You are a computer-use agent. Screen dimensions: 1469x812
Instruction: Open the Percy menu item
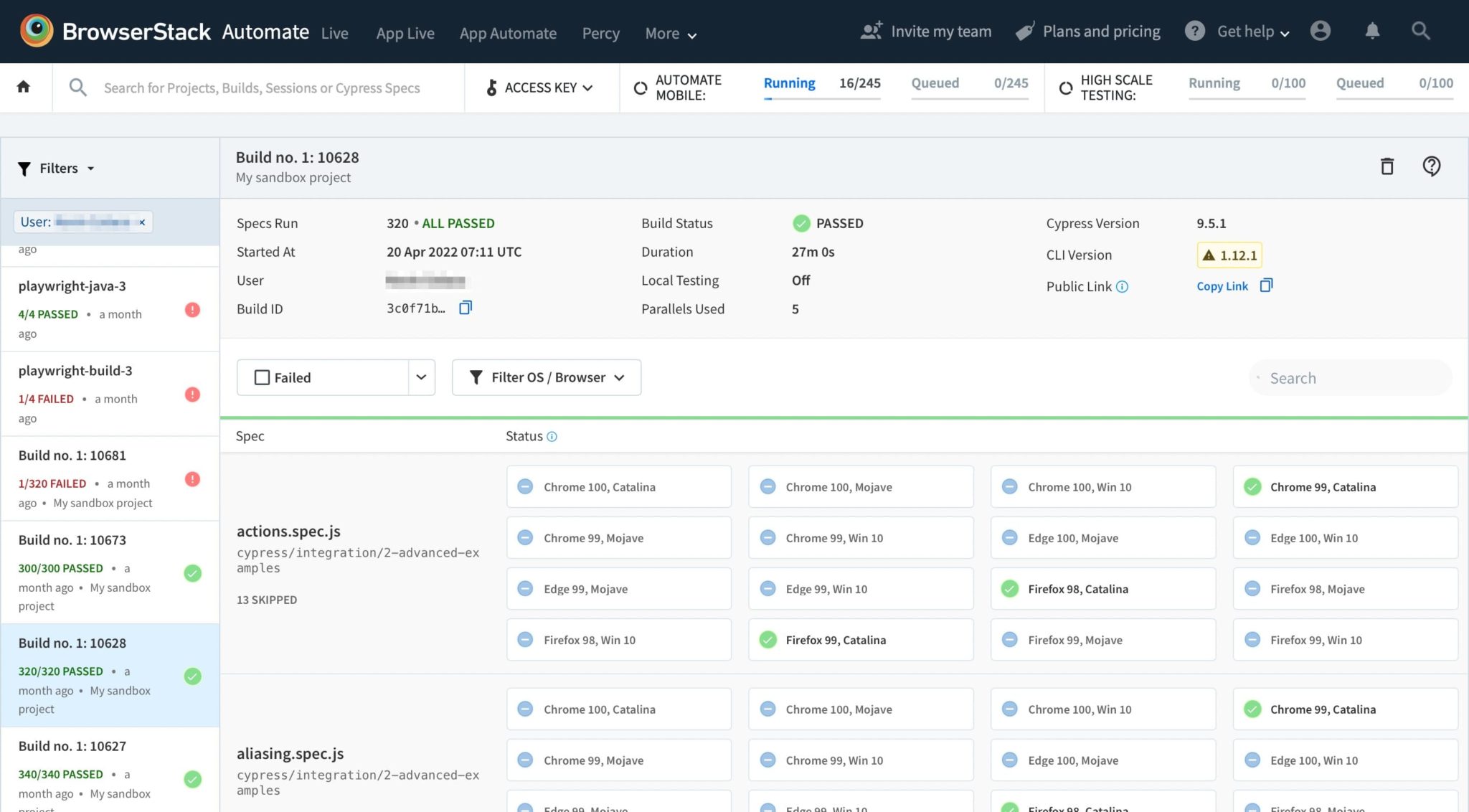pyautogui.click(x=600, y=33)
